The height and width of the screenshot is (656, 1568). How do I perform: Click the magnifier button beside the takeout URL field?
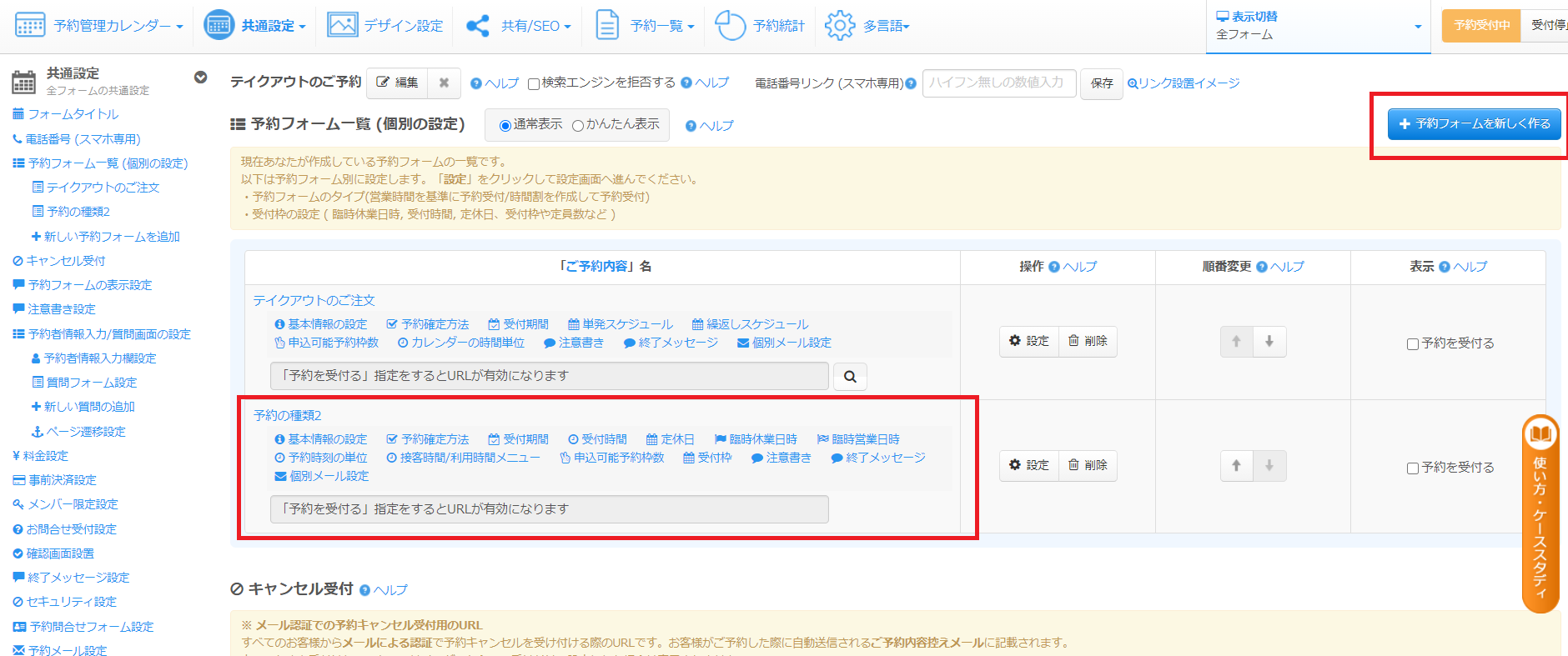coord(850,376)
